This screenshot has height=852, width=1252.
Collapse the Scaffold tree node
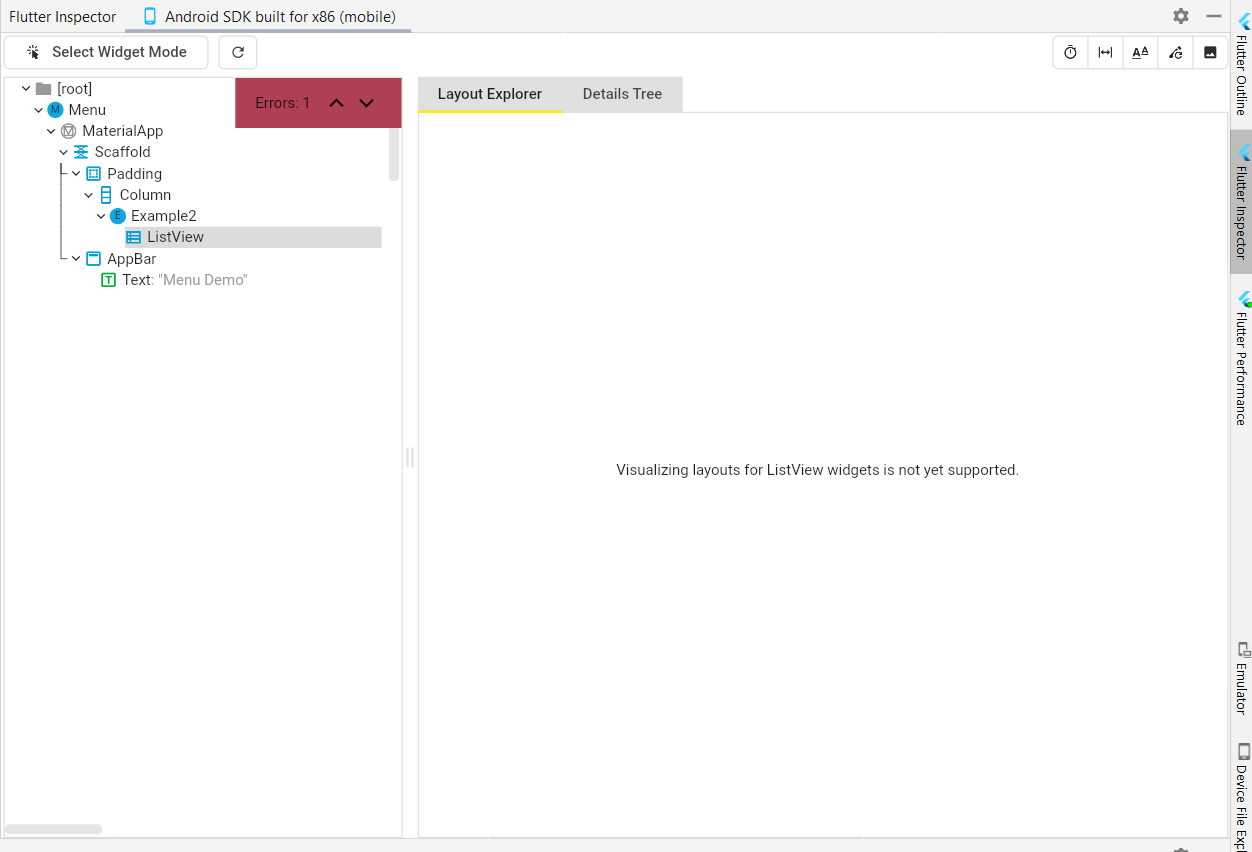[63, 152]
